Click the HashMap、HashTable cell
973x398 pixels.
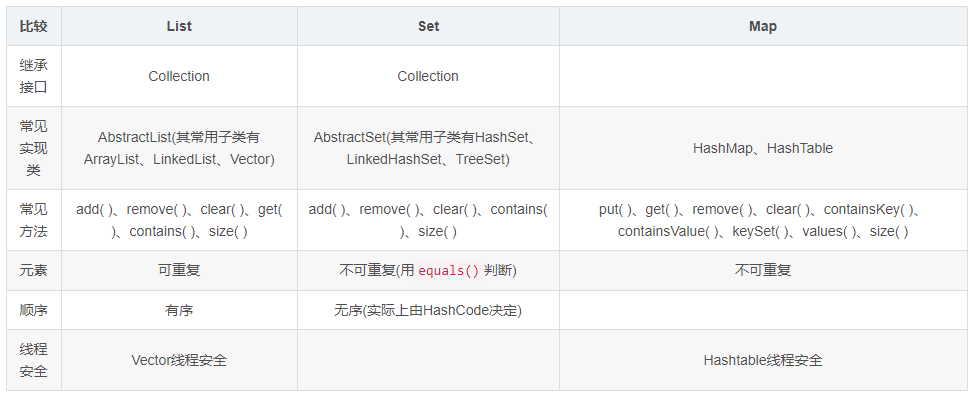coord(763,148)
